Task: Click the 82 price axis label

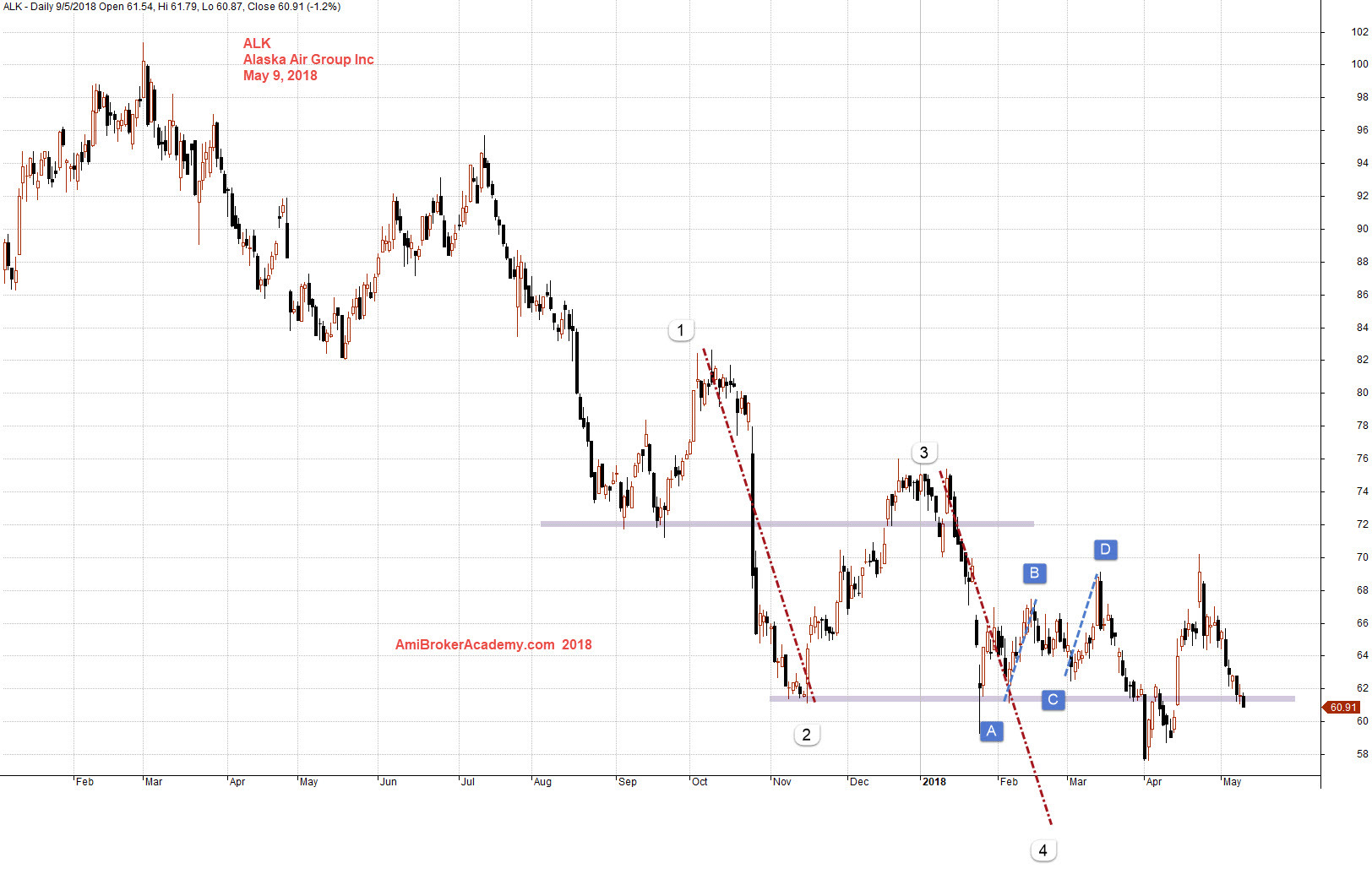Action: tap(1363, 360)
